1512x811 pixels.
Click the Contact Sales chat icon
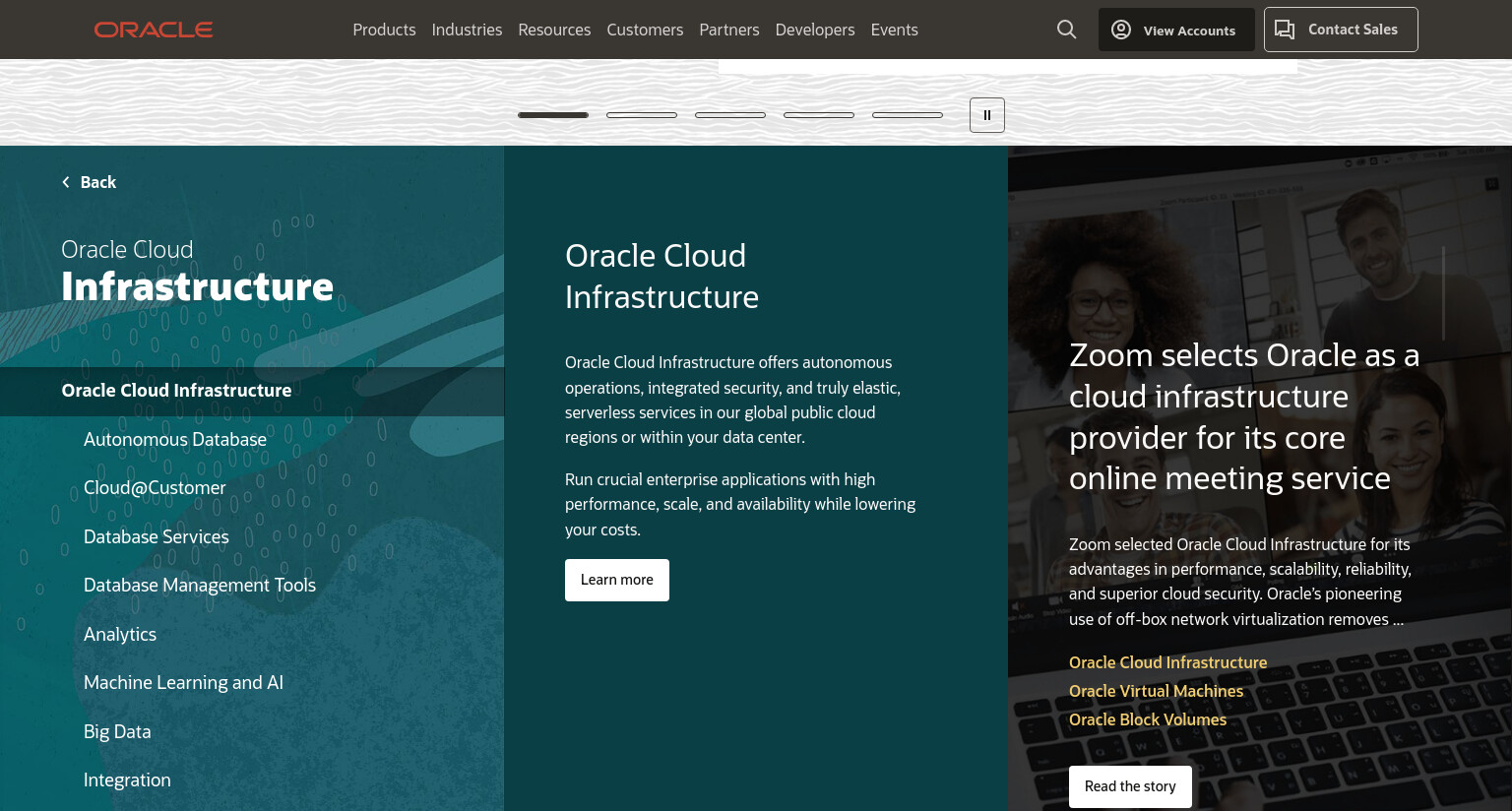(x=1285, y=30)
